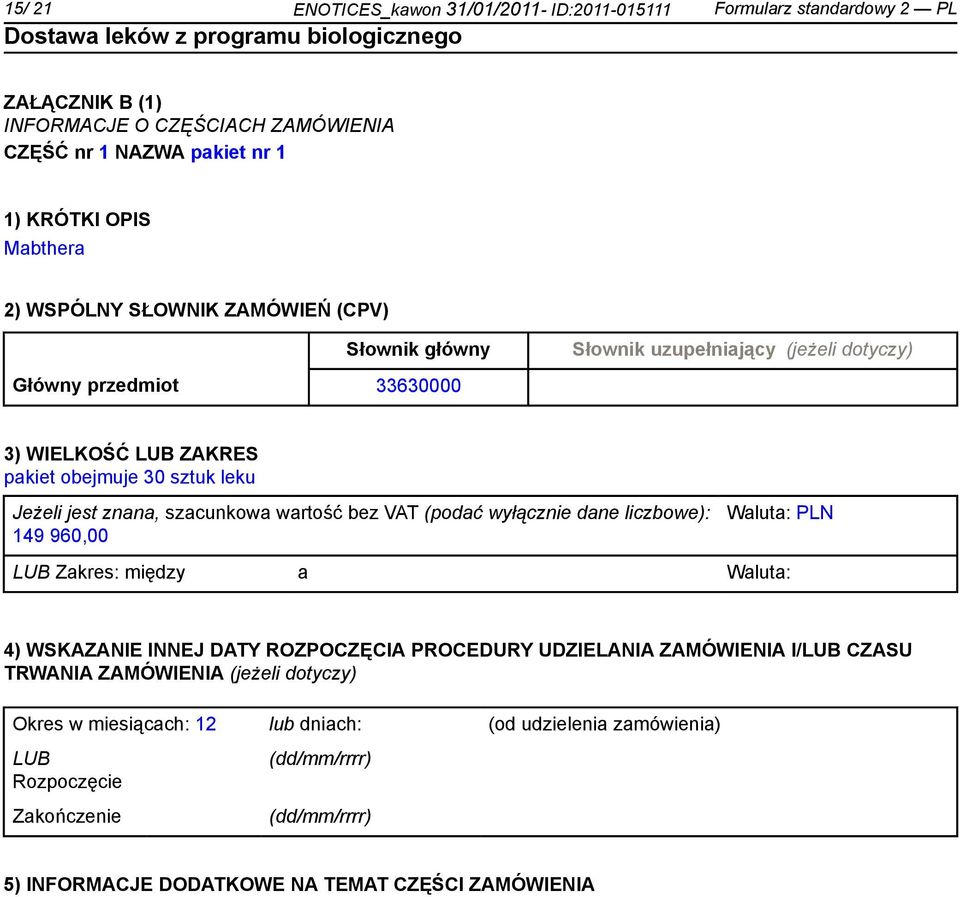The height and width of the screenshot is (897, 960).
Task: Select heading '2) WSPÓLNY SŁOWNIK ZAMÓWIEŃ (CPV)'
Action: [x=197, y=310]
